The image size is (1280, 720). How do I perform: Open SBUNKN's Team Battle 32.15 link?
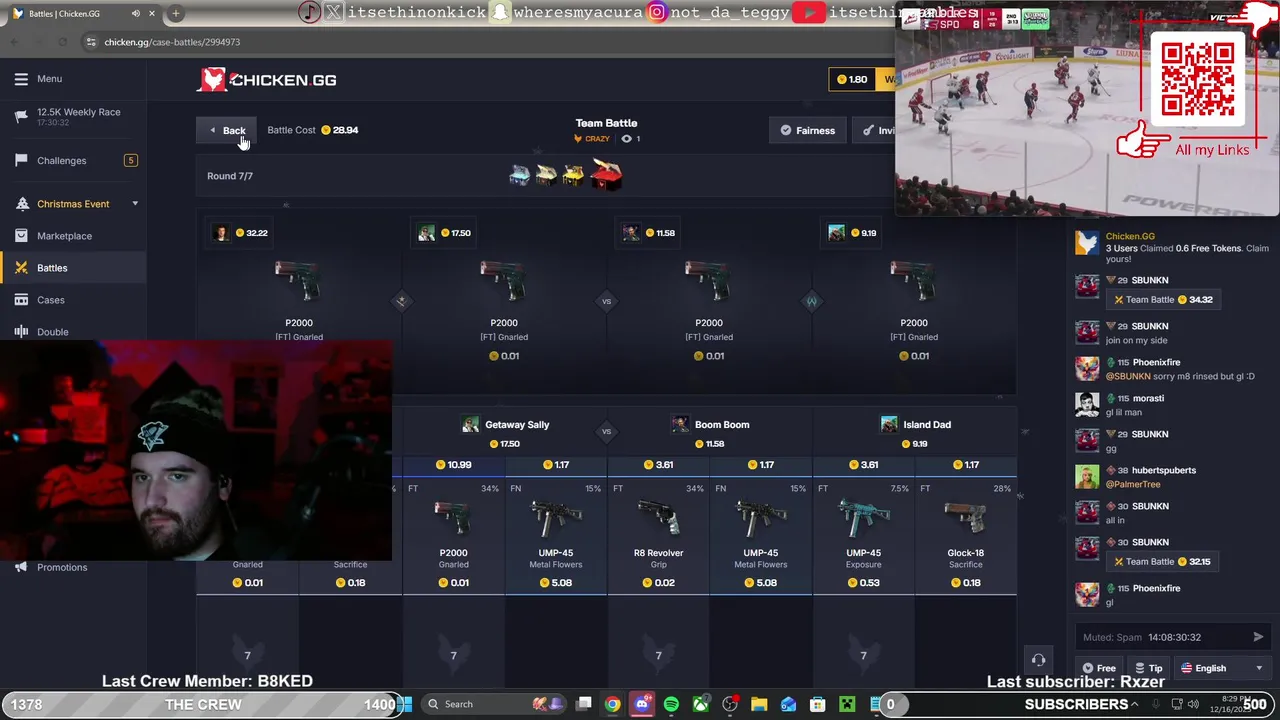tap(1162, 562)
